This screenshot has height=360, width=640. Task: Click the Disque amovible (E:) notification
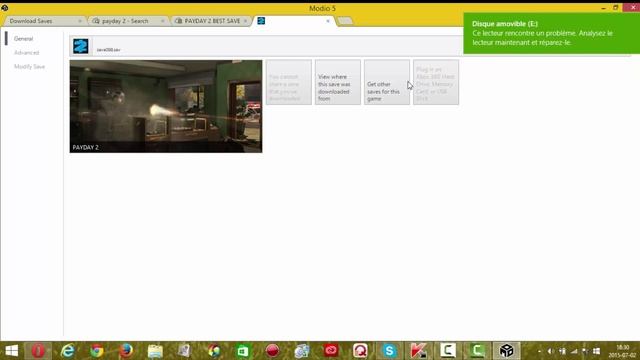pyautogui.click(x=551, y=33)
